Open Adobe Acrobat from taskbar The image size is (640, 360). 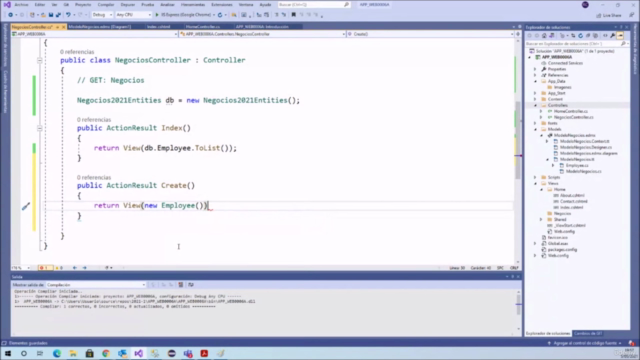pos(204,353)
